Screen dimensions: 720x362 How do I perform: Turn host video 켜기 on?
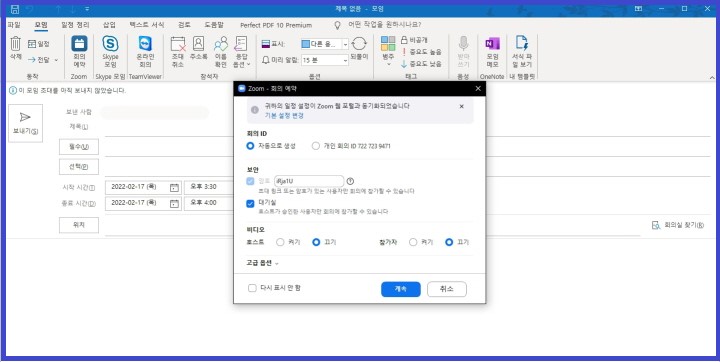[280, 242]
